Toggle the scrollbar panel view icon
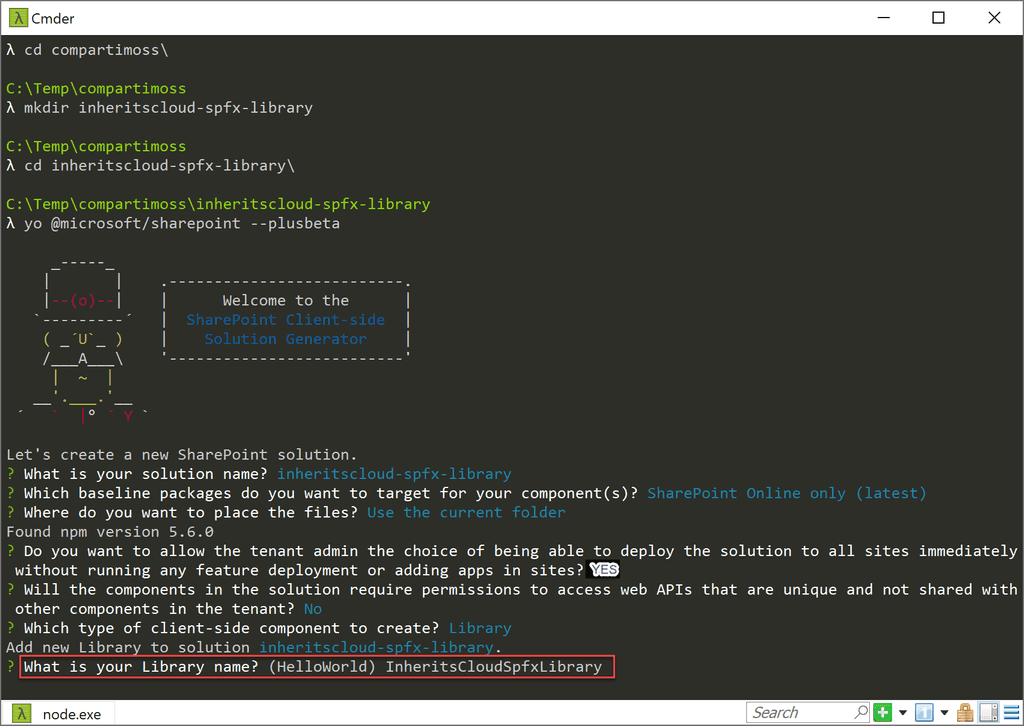Screen dimensions: 1024x726 click(x=989, y=713)
